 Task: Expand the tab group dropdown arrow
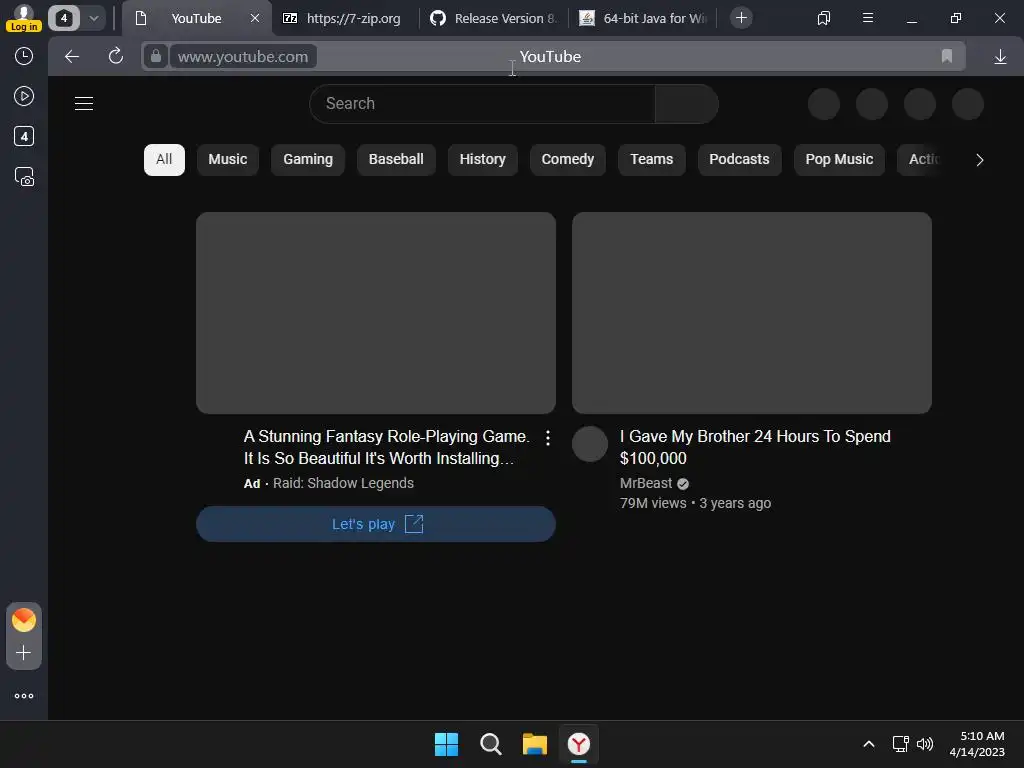tap(93, 18)
